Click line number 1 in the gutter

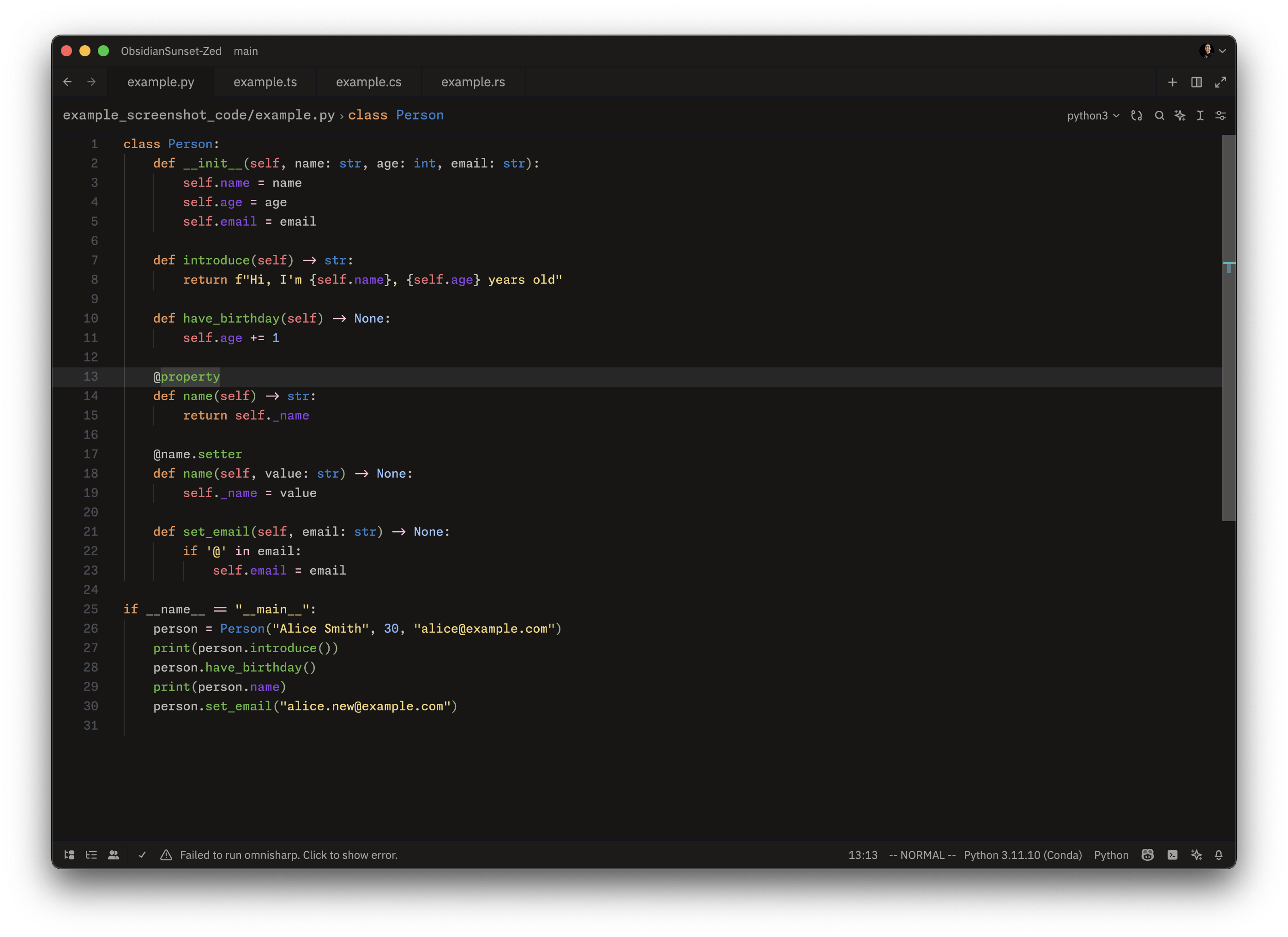pos(94,144)
